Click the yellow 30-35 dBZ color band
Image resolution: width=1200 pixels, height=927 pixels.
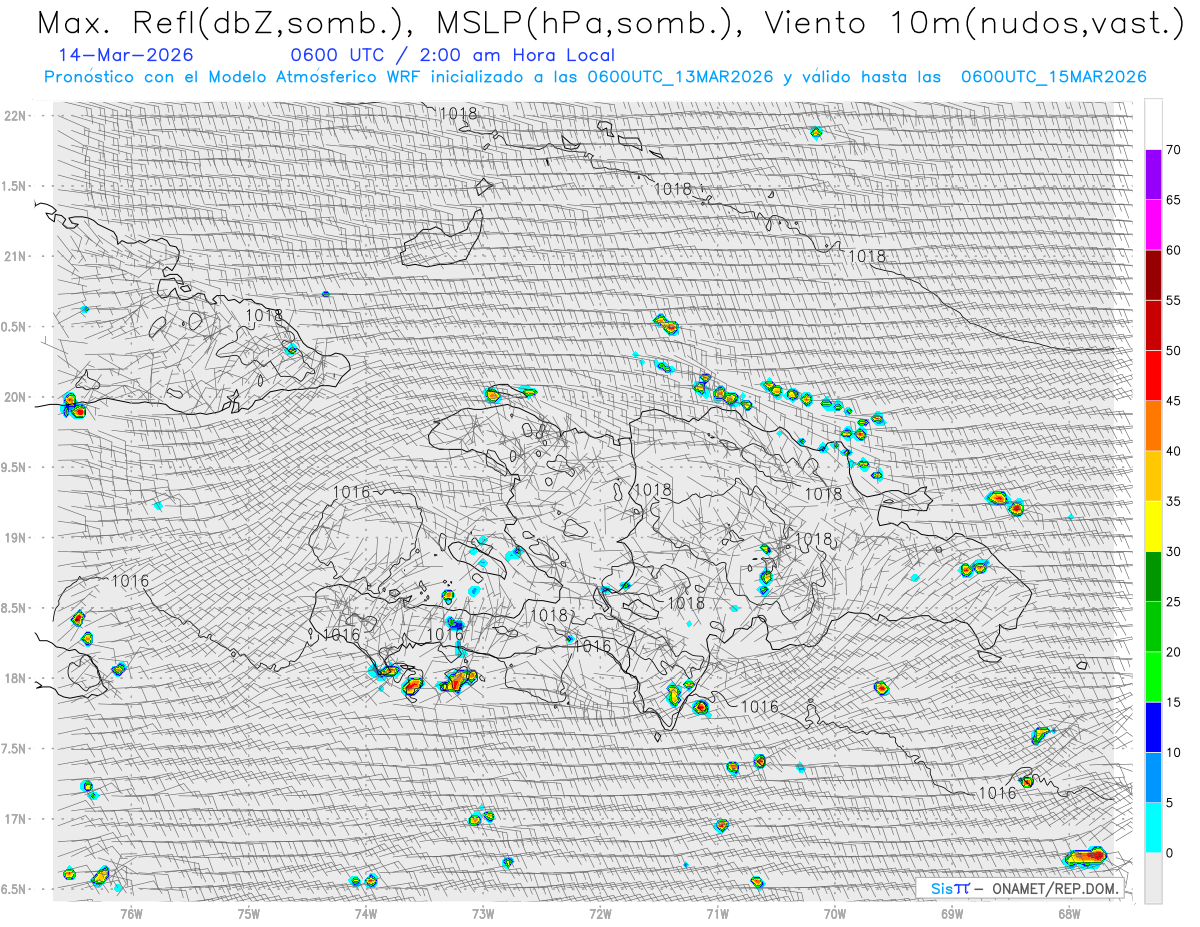pos(1153,526)
